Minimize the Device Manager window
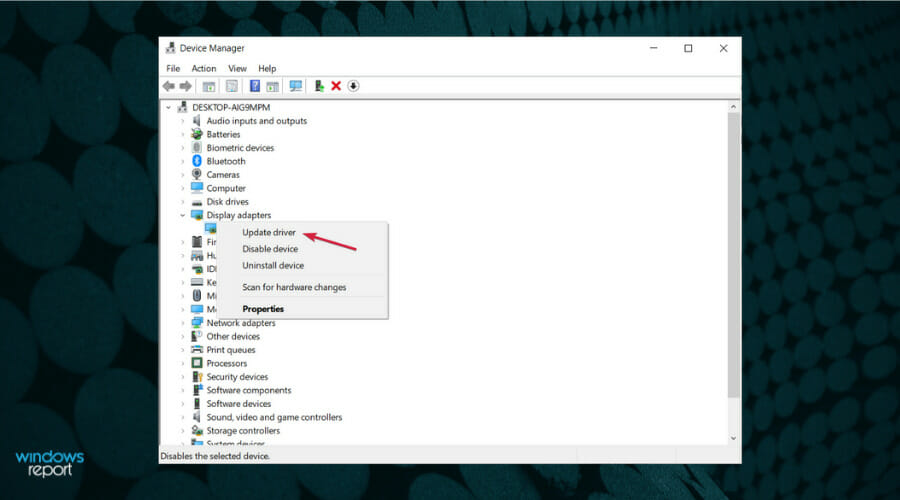The height and width of the screenshot is (500, 900). [x=653, y=48]
